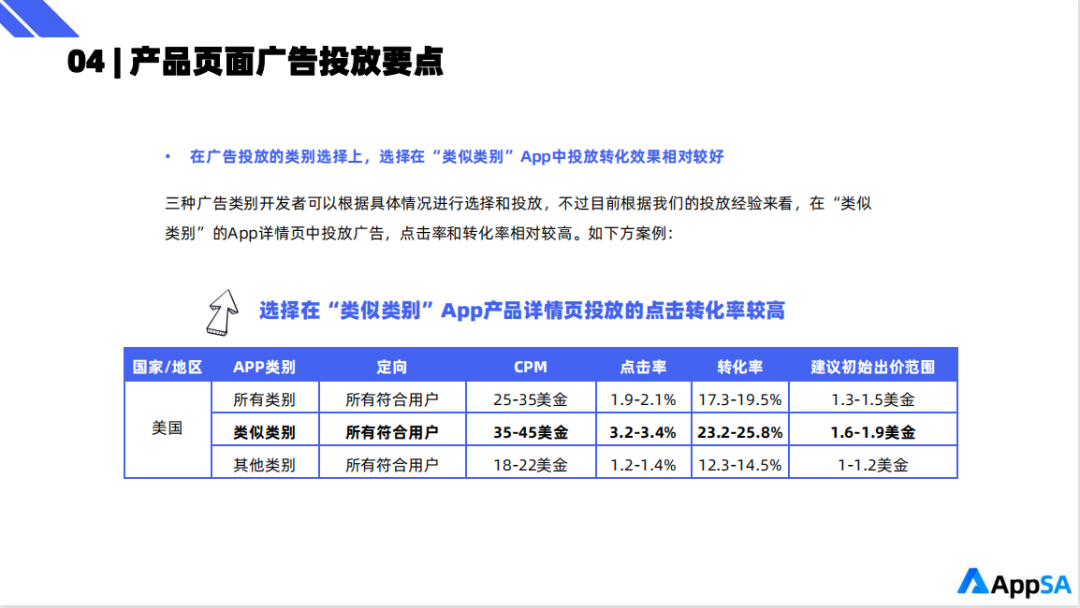Viewport: 1080px width, 608px height.
Task: Click the 'APP类别' table header
Action: (264, 367)
